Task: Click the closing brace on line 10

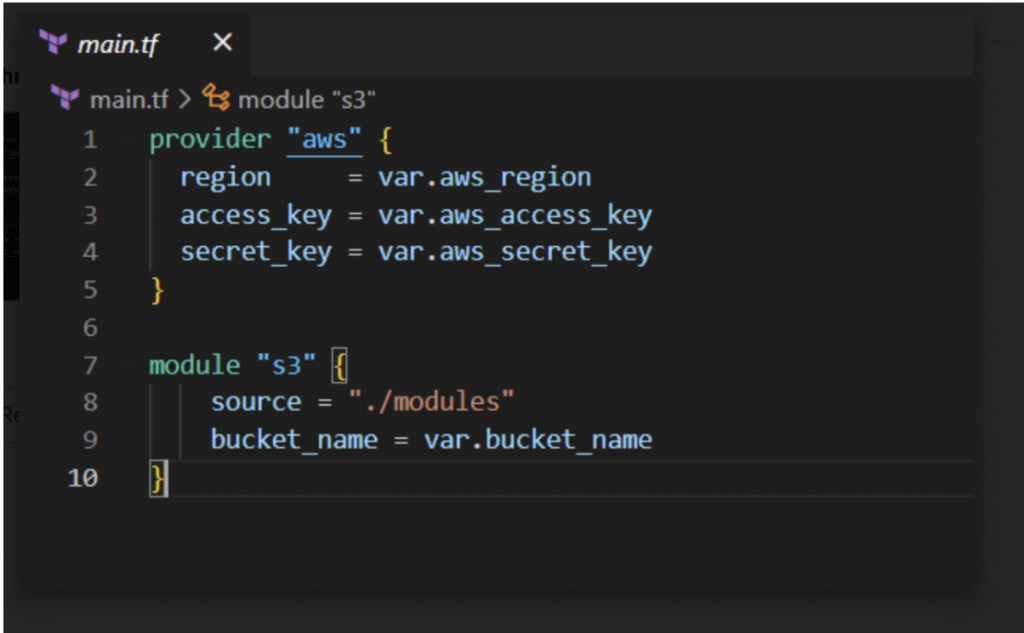Action: click(157, 479)
